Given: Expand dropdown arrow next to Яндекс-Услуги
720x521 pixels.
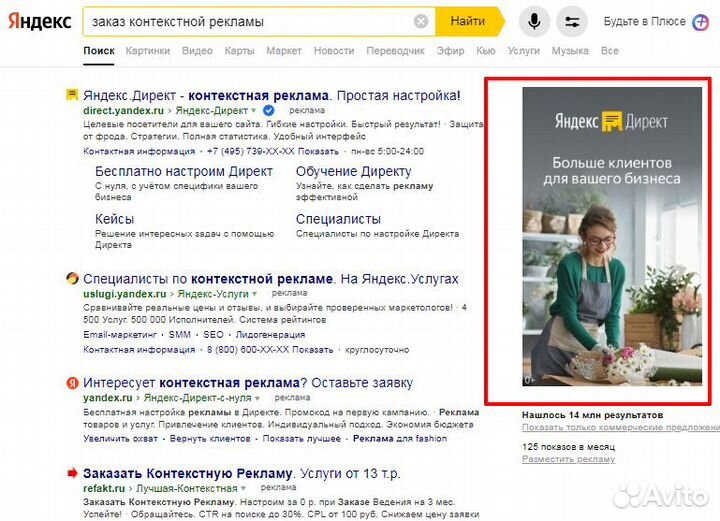Looking at the screenshot, I should tap(254, 294).
